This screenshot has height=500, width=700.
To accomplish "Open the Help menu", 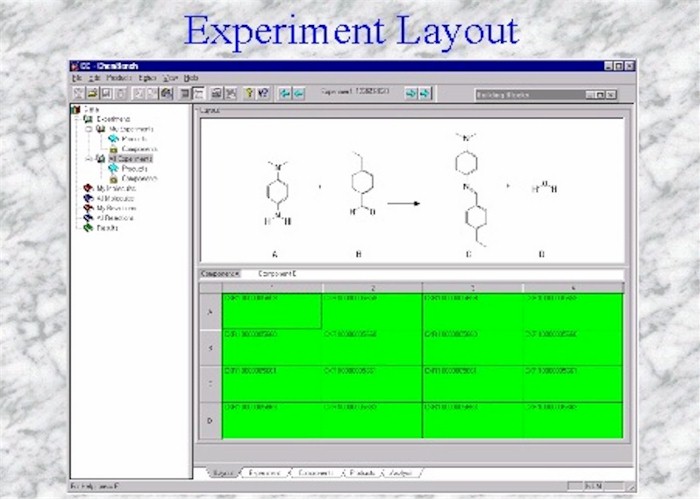I will pos(191,78).
